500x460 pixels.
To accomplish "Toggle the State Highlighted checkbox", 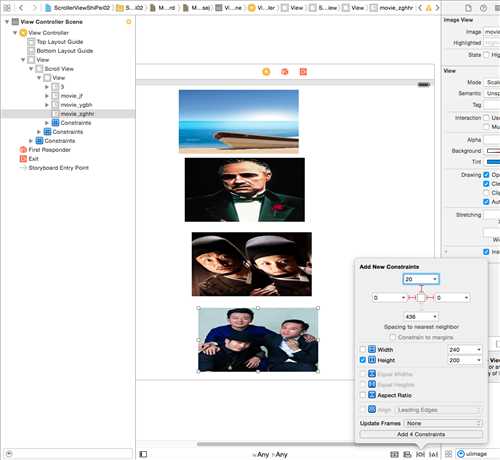I will (x=487, y=55).
